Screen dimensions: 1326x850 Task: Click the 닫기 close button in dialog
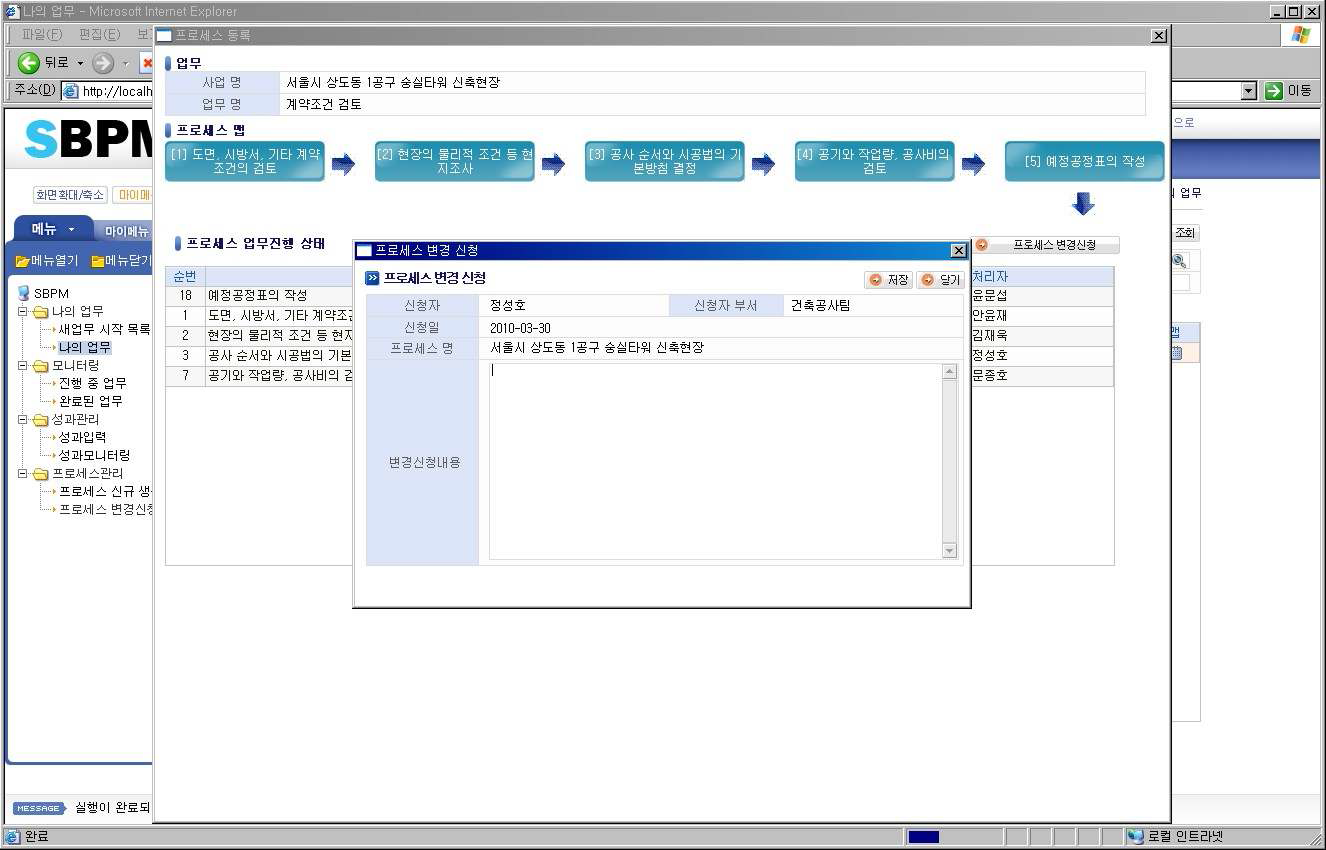tap(940, 280)
